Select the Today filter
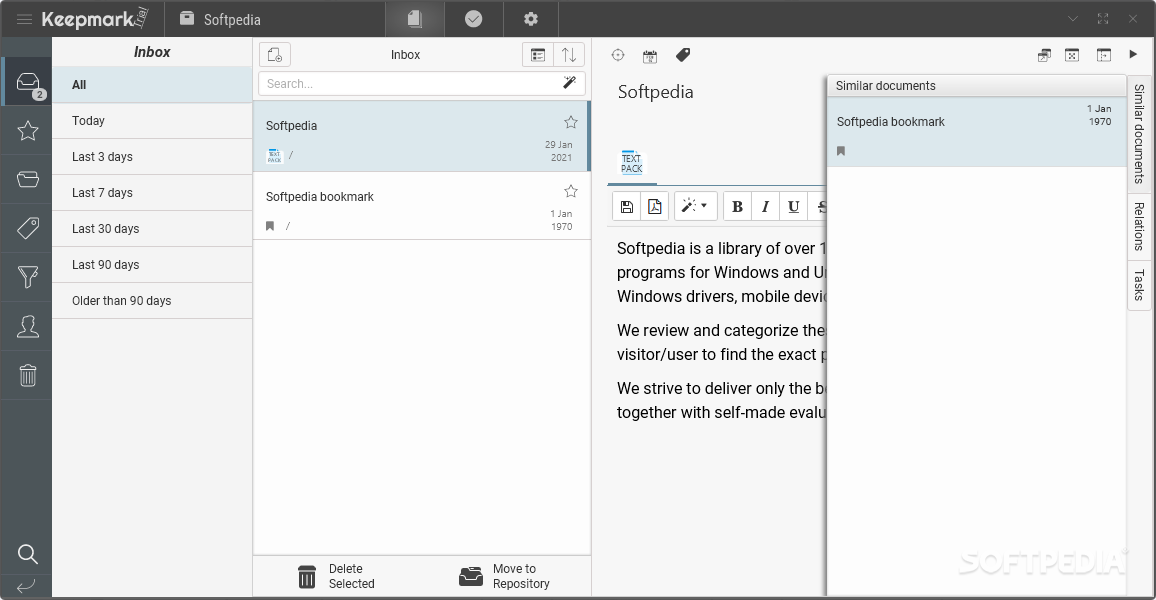1156x600 pixels. 152,121
